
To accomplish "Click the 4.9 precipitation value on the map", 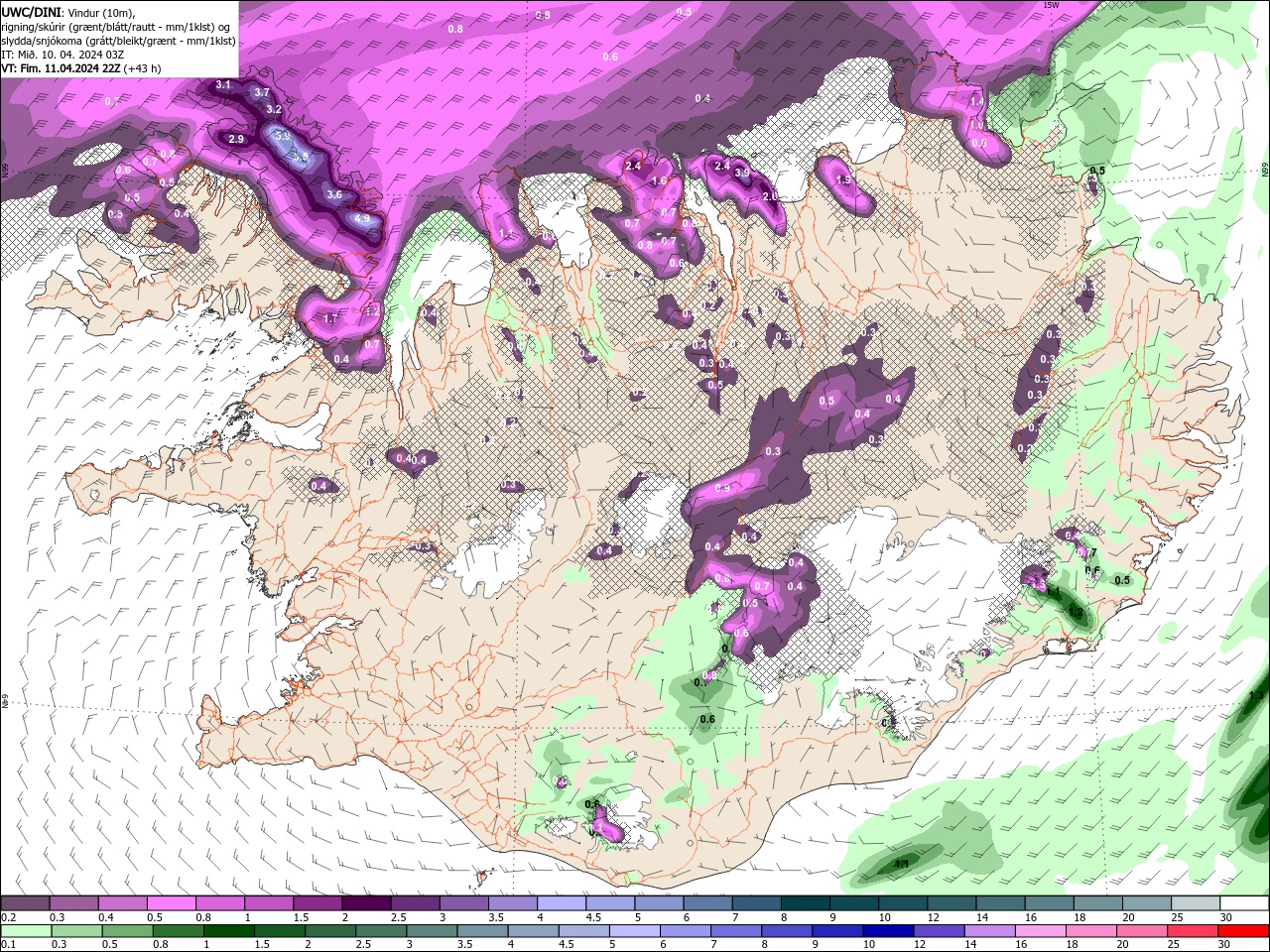I will (362, 218).
